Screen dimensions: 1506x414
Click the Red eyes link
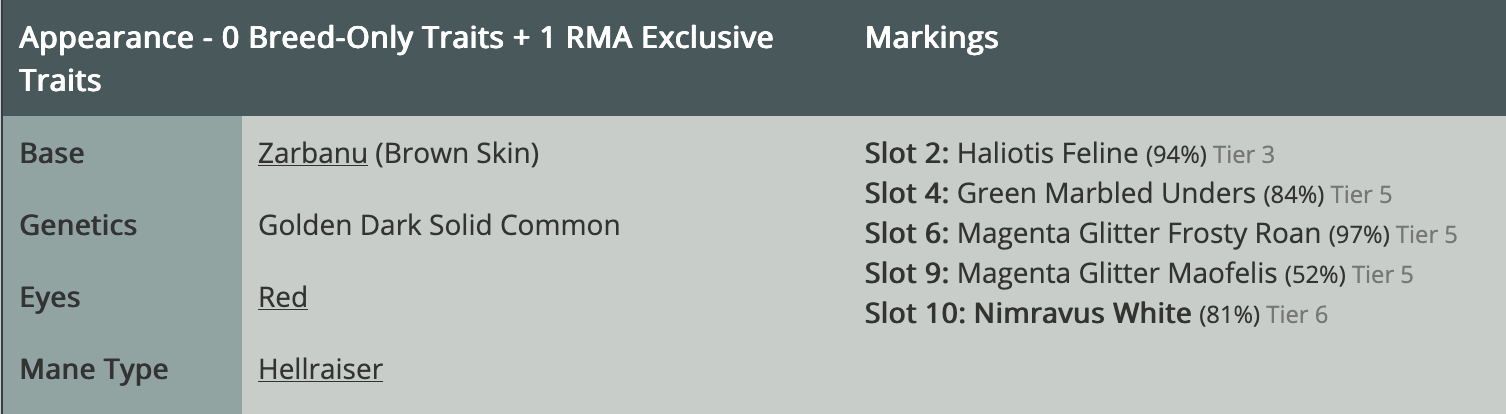coord(282,298)
